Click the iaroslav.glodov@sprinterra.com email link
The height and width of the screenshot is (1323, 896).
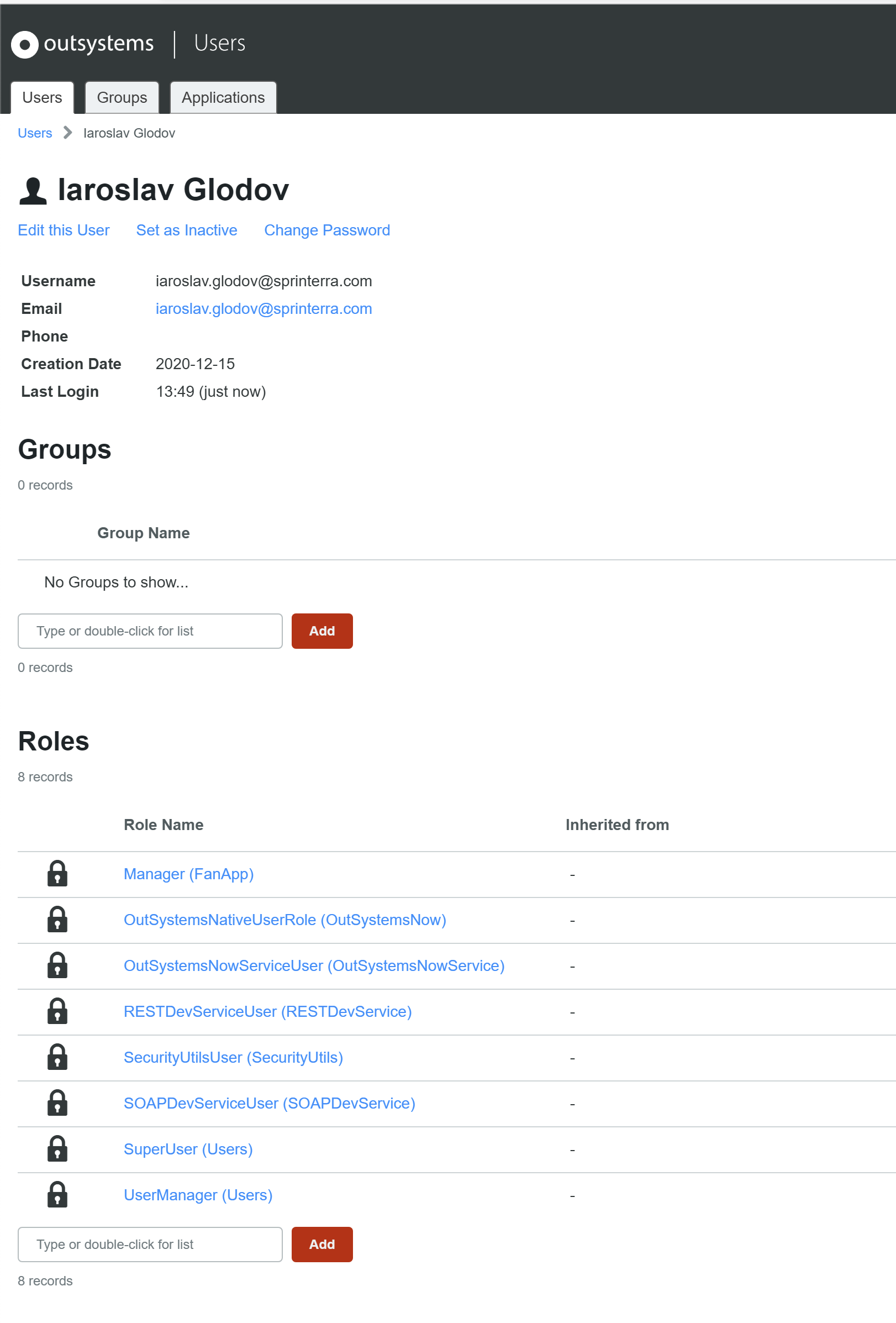(x=263, y=308)
